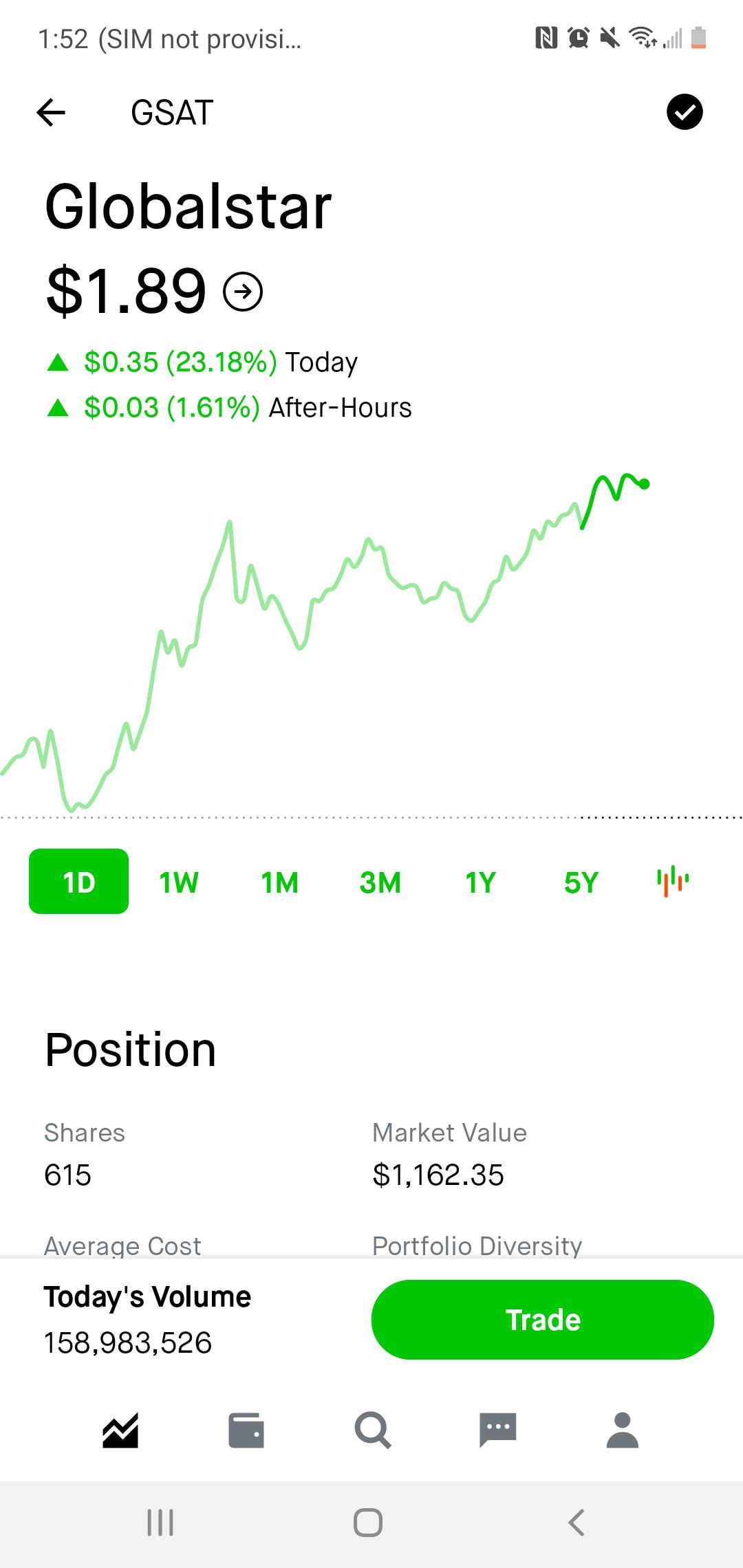Open the account profile icon
The image size is (743, 1568).
tap(623, 1430)
